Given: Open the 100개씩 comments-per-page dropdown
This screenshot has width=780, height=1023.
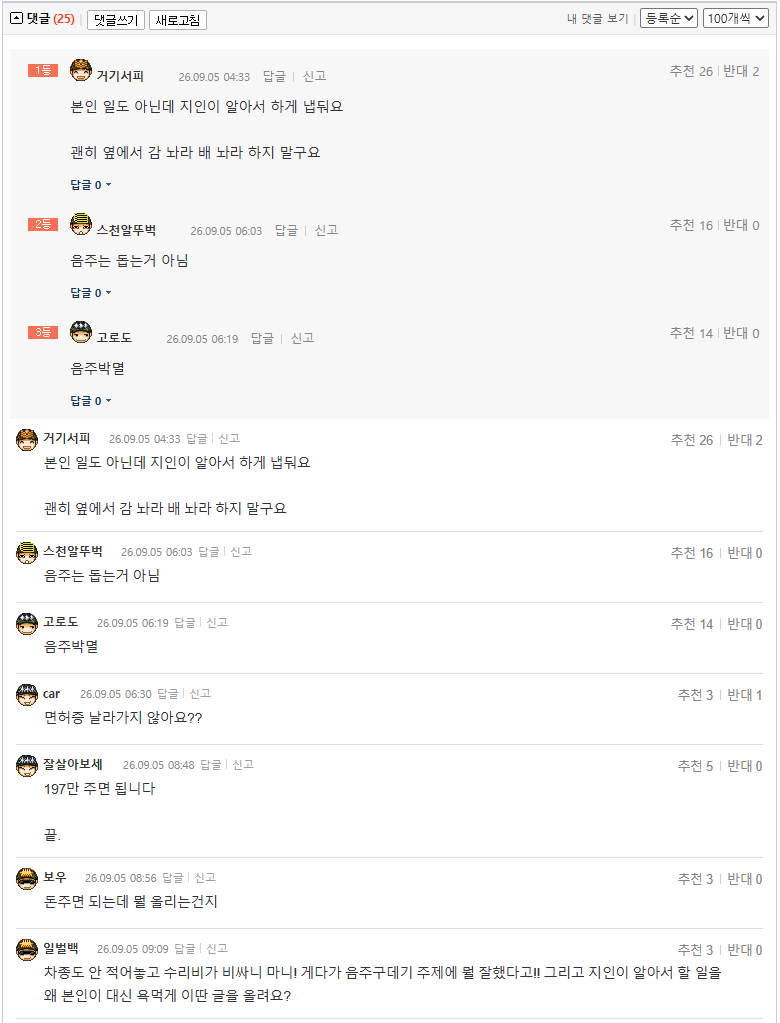Looking at the screenshot, I should [736, 18].
